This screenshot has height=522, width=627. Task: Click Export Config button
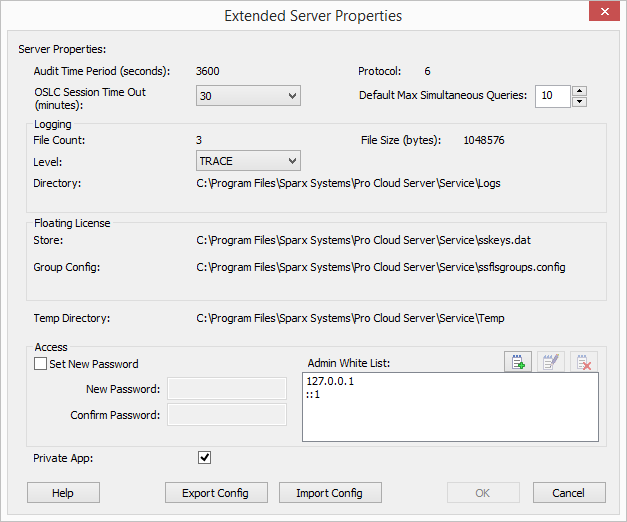point(216,492)
